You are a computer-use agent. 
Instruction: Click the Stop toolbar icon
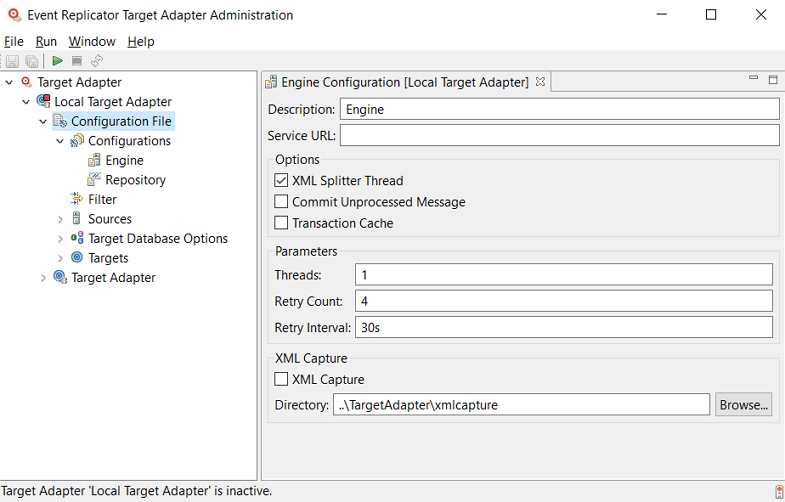[x=77, y=61]
